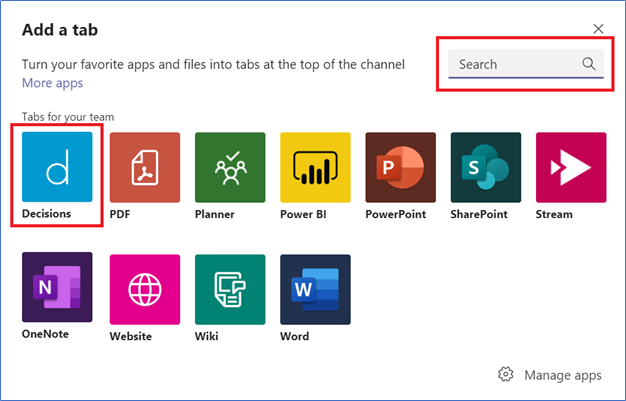Screen dimensions: 626x401
Task: Select the OneNote app icon
Action: coord(57,287)
